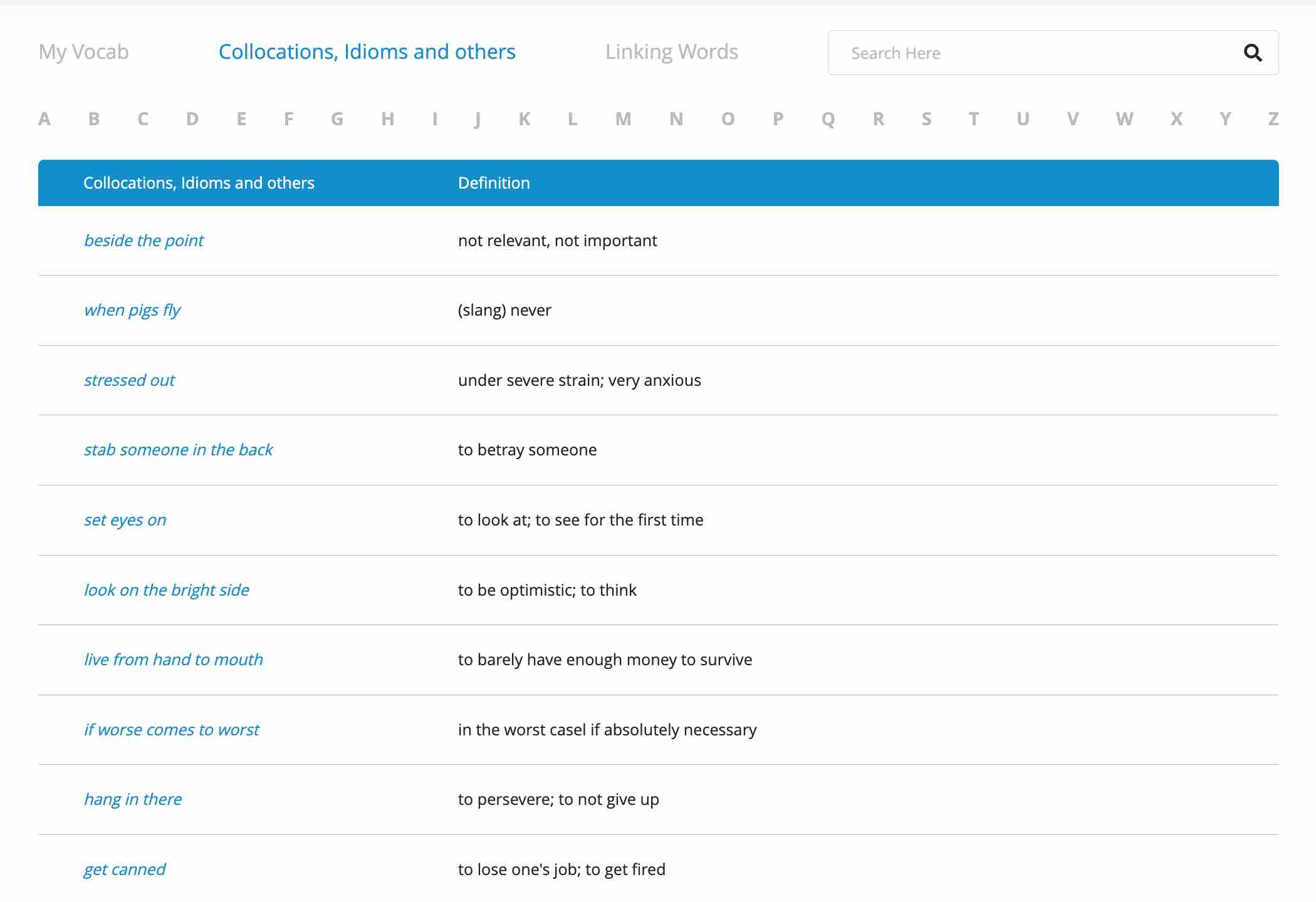Image resolution: width=1316 pixels, height=902 pixels.
Task: Click the hang in there idiom link
Action: [132, 798]
